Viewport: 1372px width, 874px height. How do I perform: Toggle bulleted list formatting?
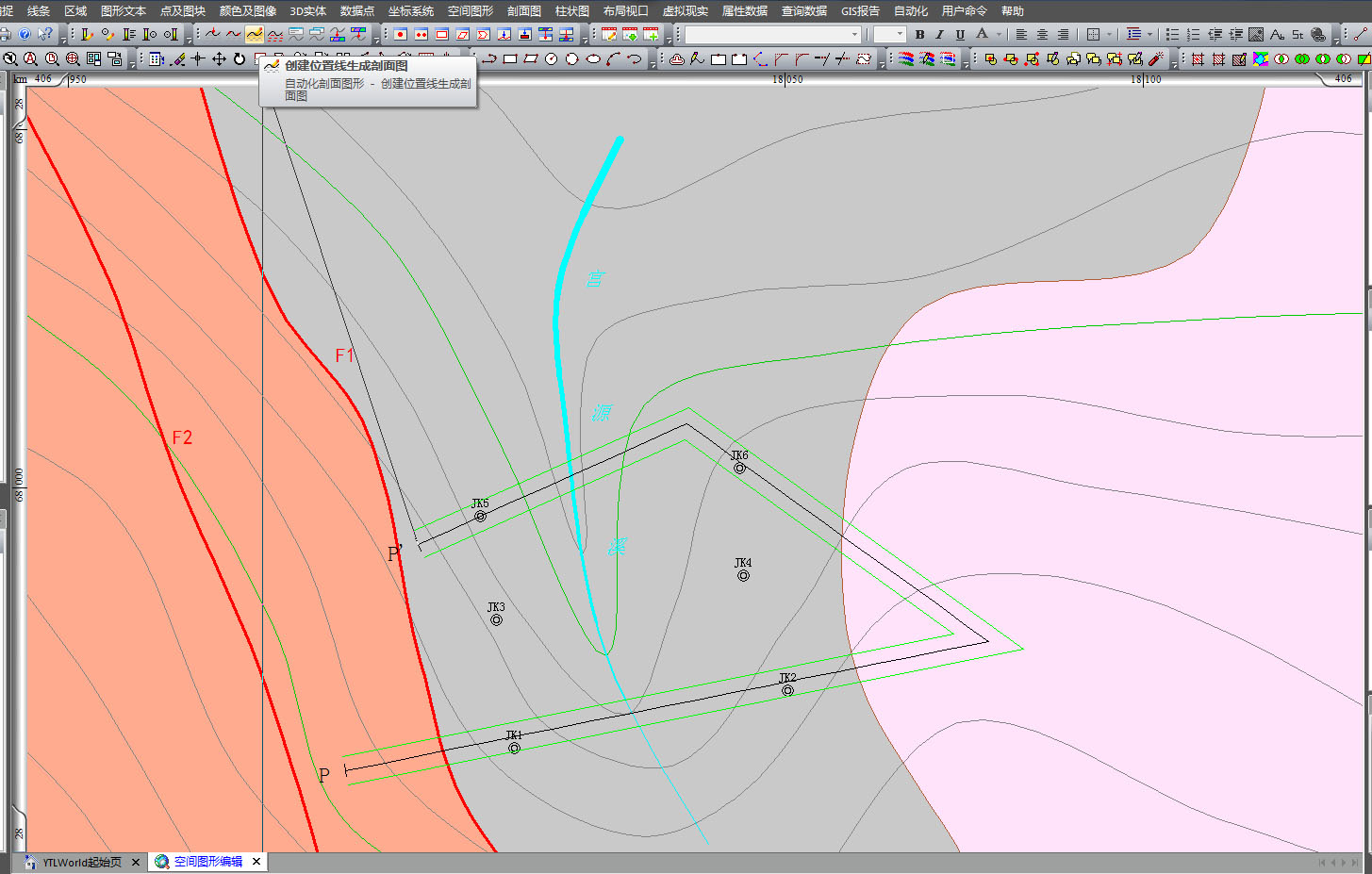click(1172, 34)
